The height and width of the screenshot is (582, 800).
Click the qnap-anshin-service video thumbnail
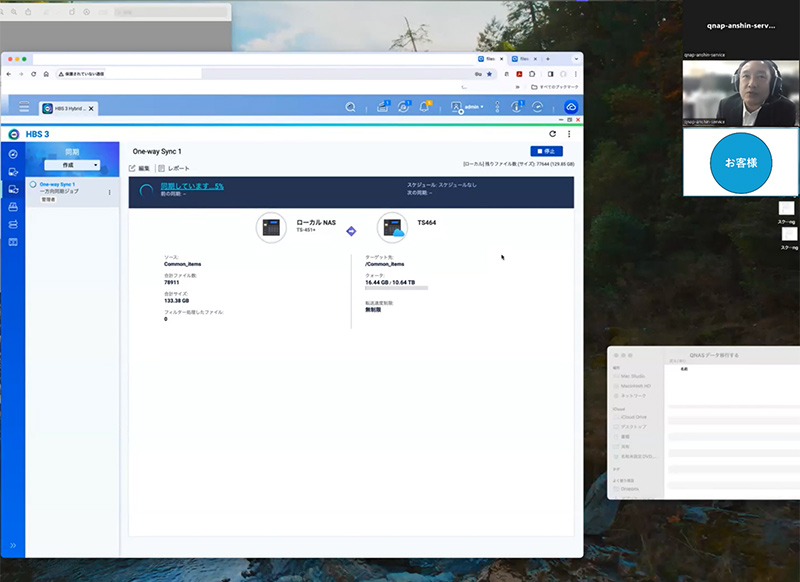pyautogui.click(x=741, y=92)
